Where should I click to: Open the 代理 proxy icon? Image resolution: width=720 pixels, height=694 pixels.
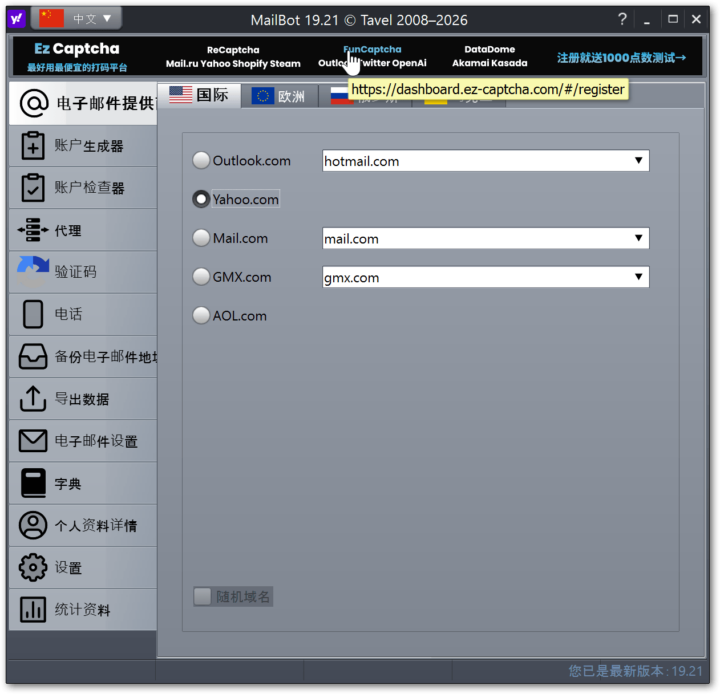[x=33, y=230]
